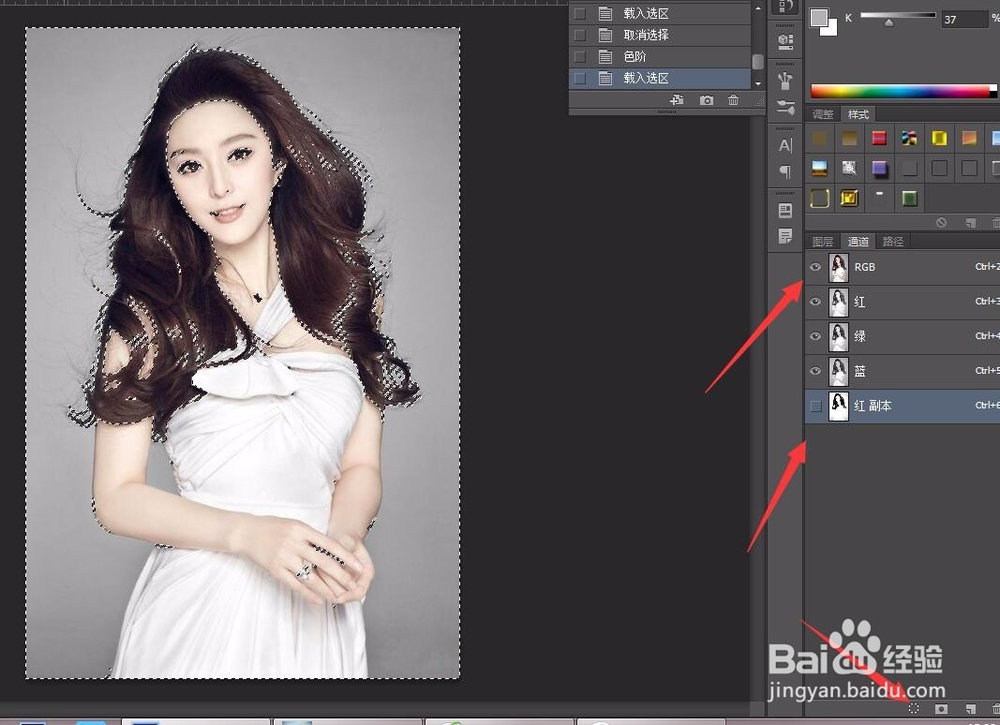Screen dimensions: 1000x725
Task: Create new channel via page icon
Action: pos(971,708)
